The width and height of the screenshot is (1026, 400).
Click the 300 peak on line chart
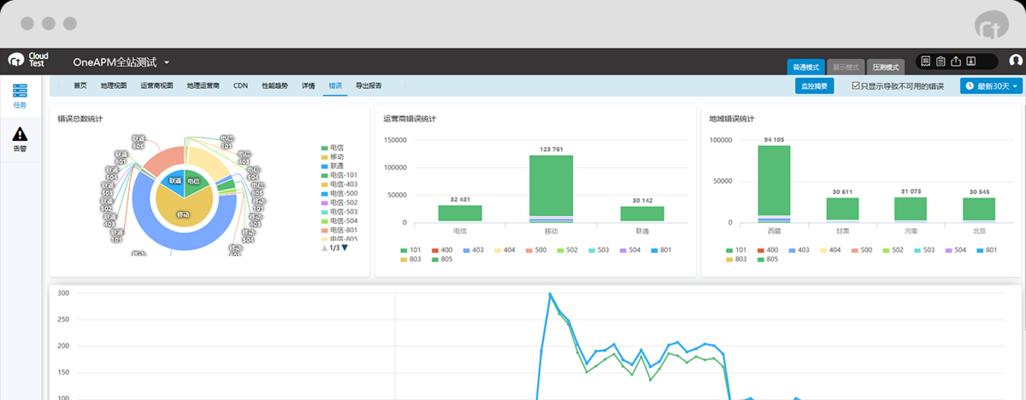550,294
